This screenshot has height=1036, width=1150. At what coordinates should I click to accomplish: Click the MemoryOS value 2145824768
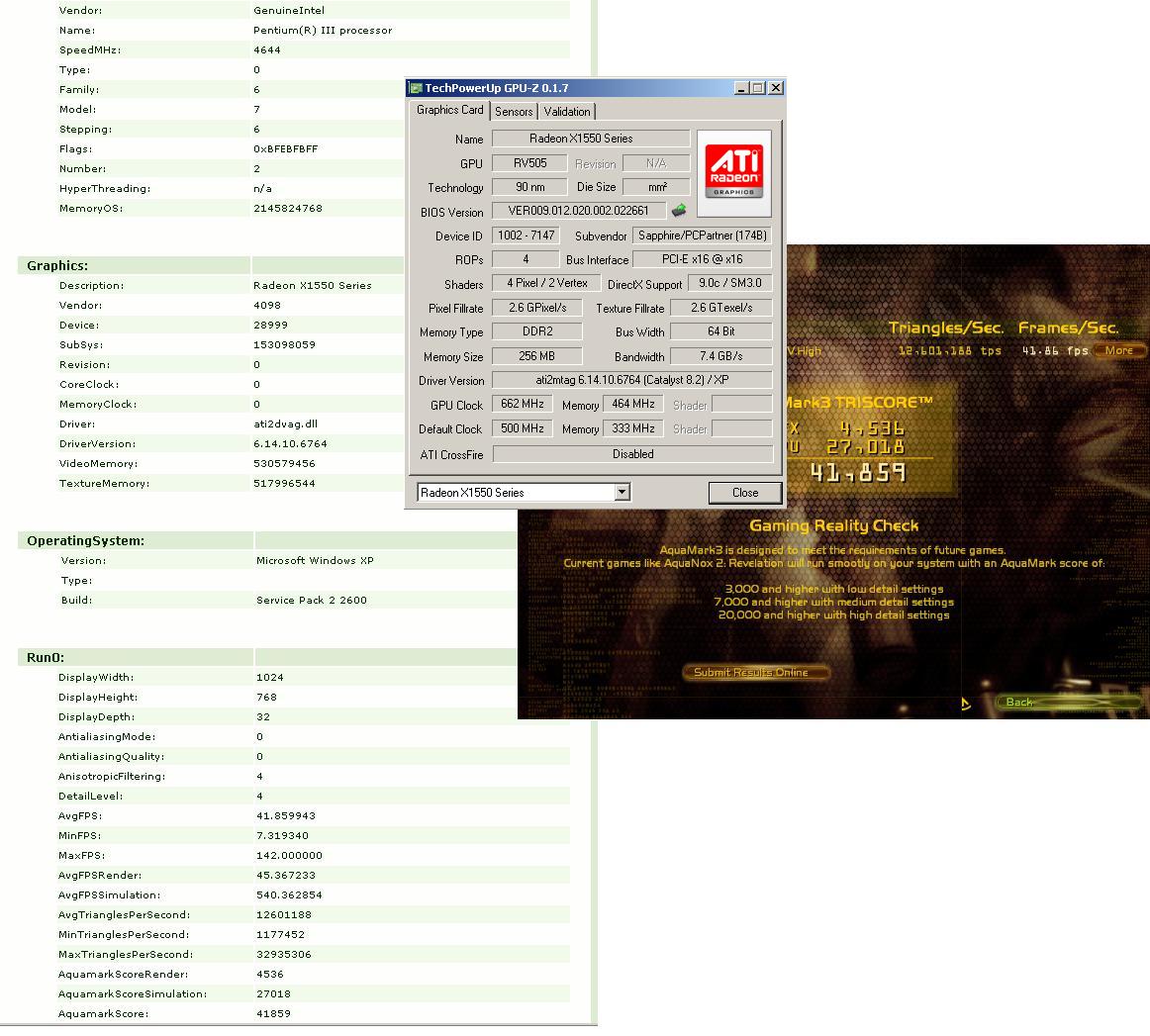(287, 208)
